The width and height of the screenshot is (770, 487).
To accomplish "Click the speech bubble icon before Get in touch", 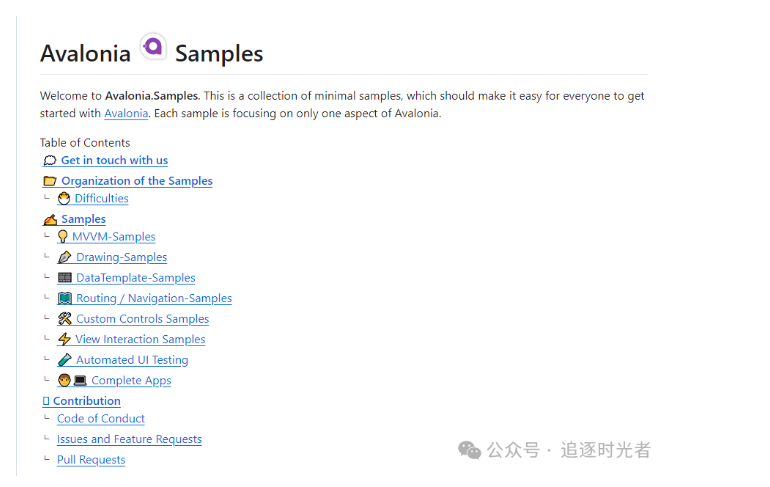I will pyautogui.click(x=50, y=160).
